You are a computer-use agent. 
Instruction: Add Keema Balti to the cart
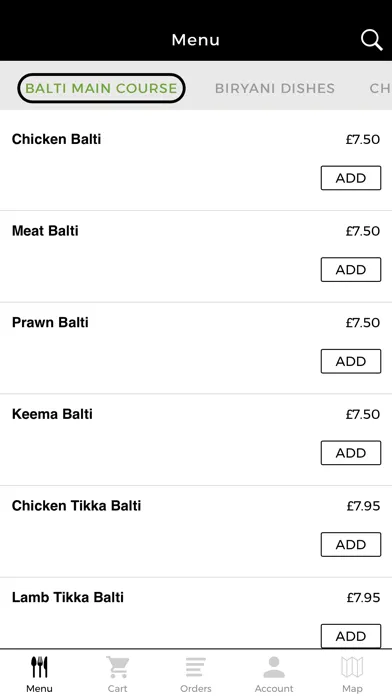pyautogui.click(x=351, y=453)
